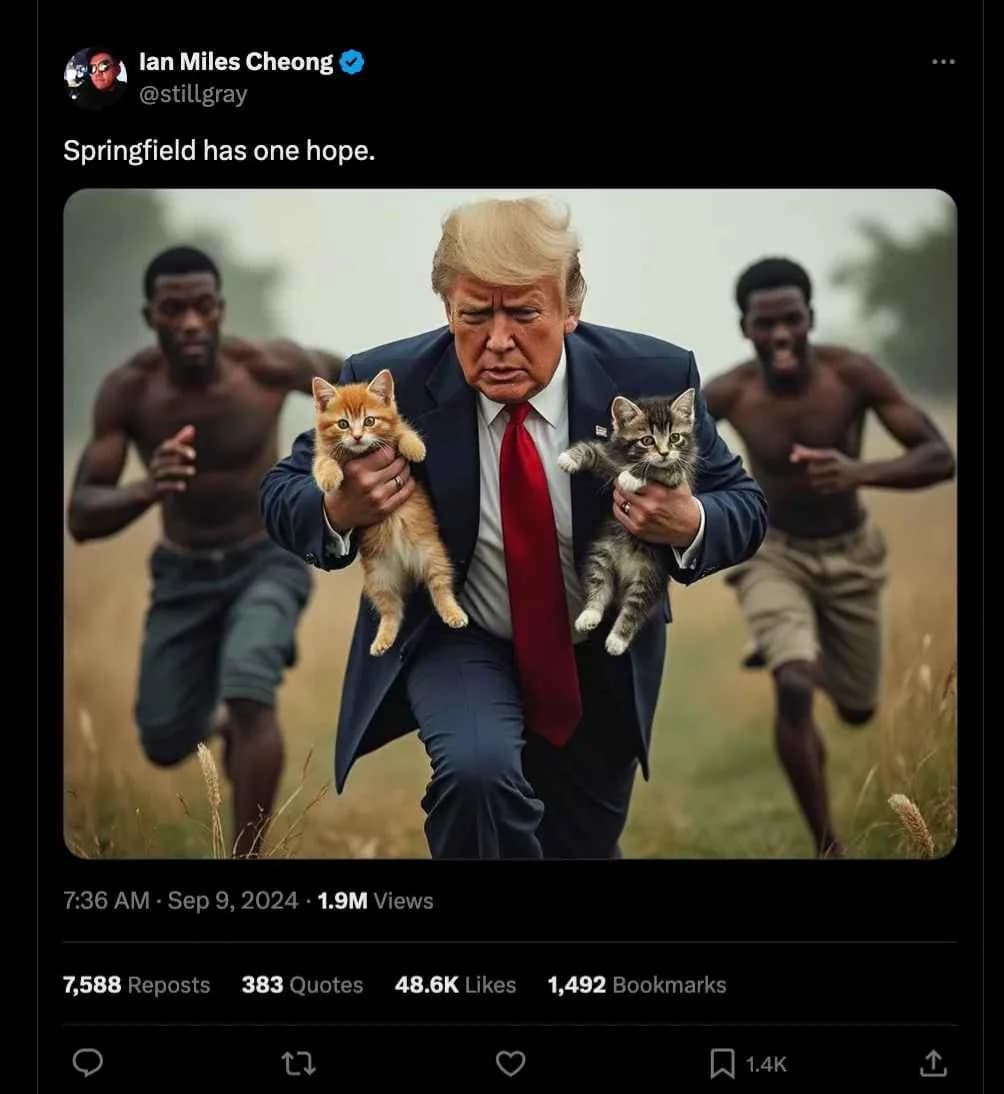
Task: Open the author's profile avatar
Action: [96, 77]
